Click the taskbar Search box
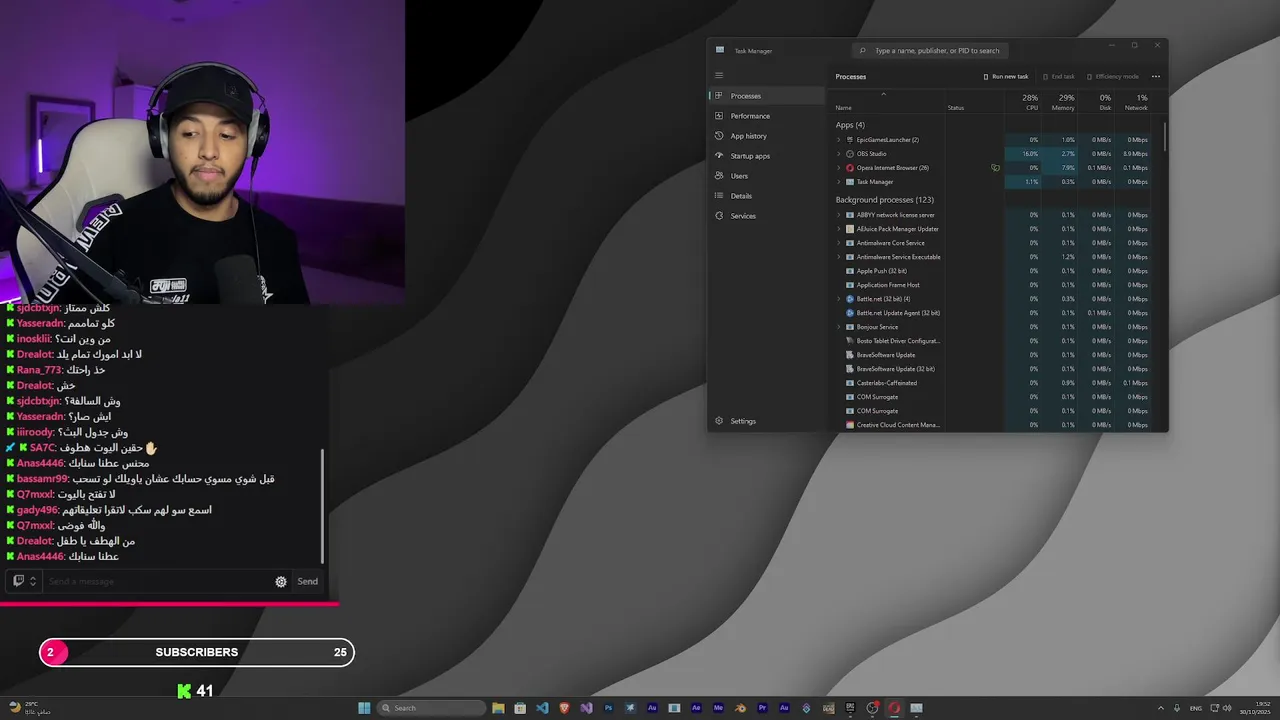Screen dimensions: 1280x720 pyautogui.click(x=432, y=708)
